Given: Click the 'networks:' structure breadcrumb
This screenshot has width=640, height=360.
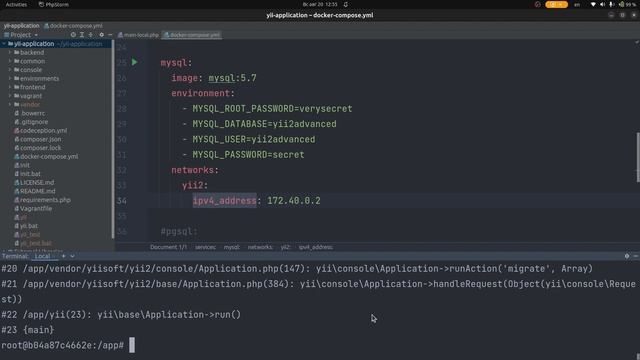Looking at the screenshot, I should click(x=260, y=247).
